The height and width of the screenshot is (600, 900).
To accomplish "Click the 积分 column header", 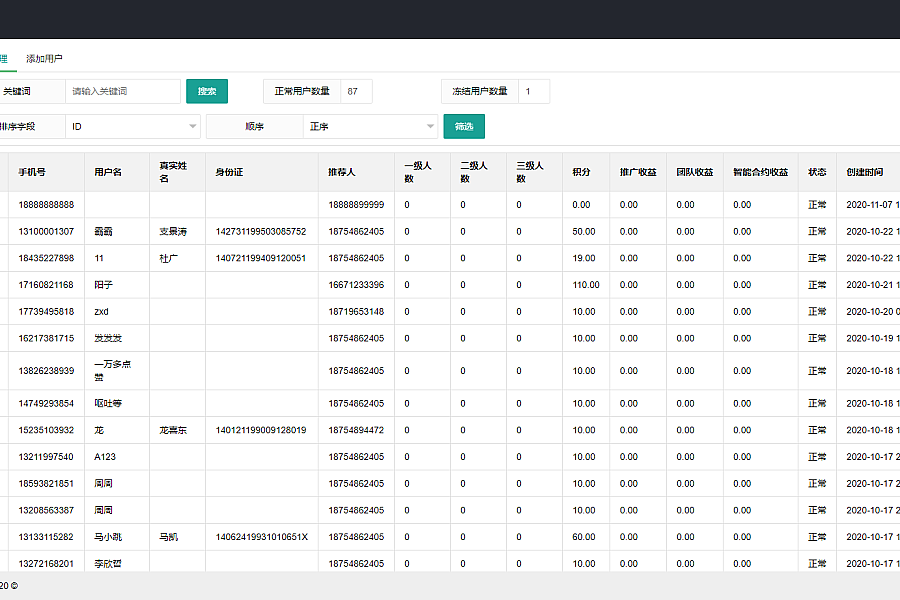I will 581,172.
